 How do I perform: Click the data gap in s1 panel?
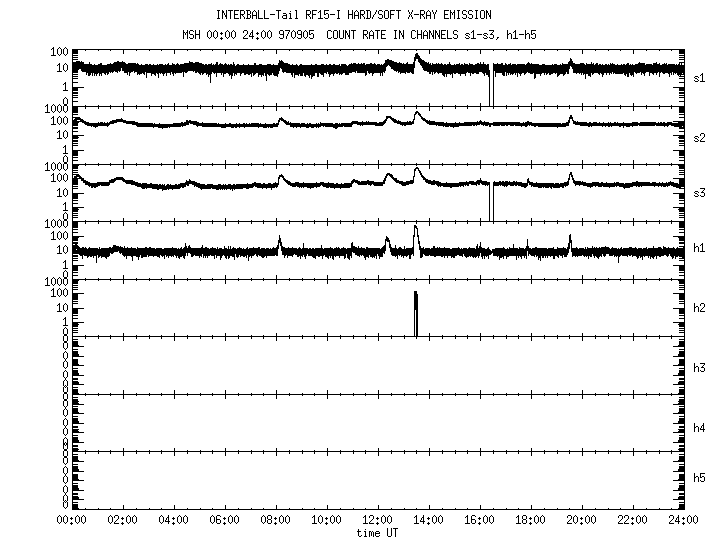tap(491, 87)
